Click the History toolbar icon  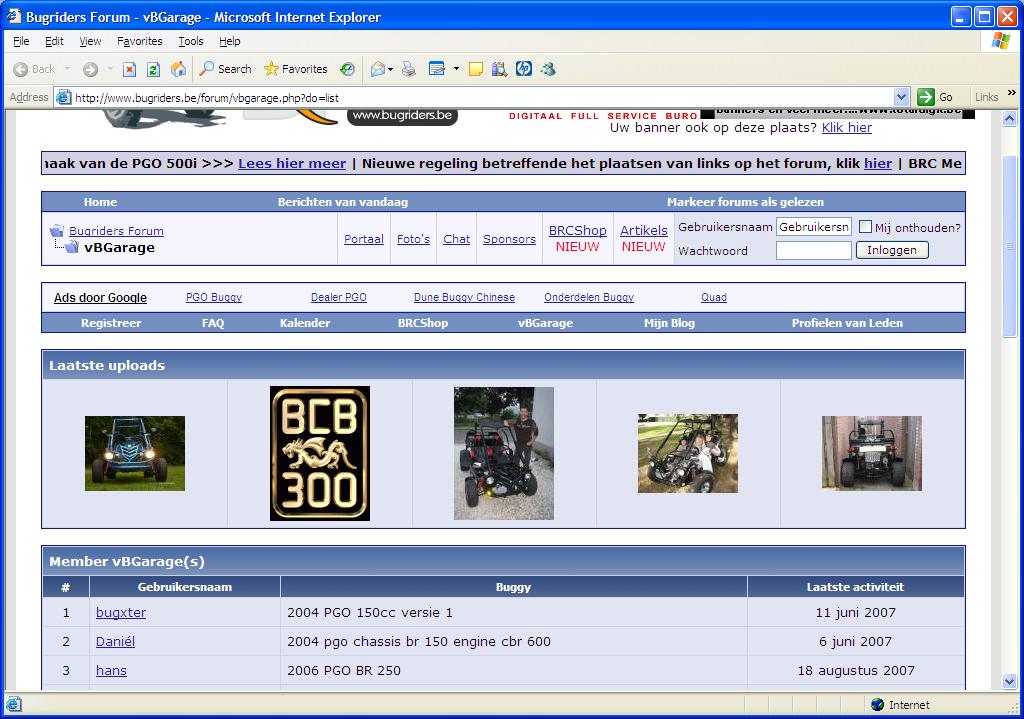tap(347, 69)
